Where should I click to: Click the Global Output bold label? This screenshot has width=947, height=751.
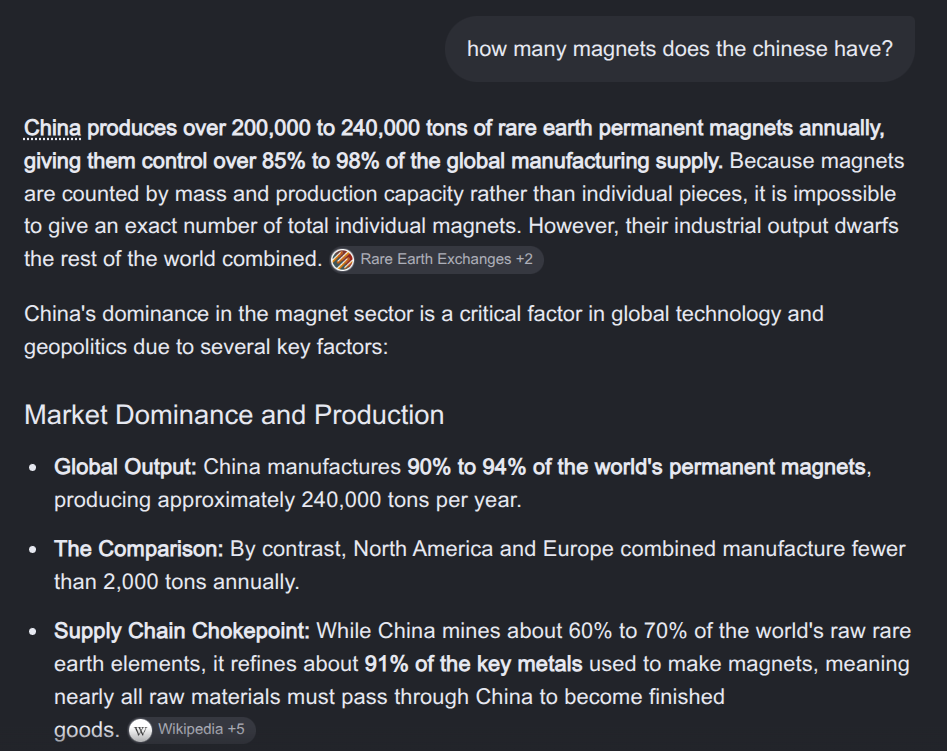(x=125, y=467)
